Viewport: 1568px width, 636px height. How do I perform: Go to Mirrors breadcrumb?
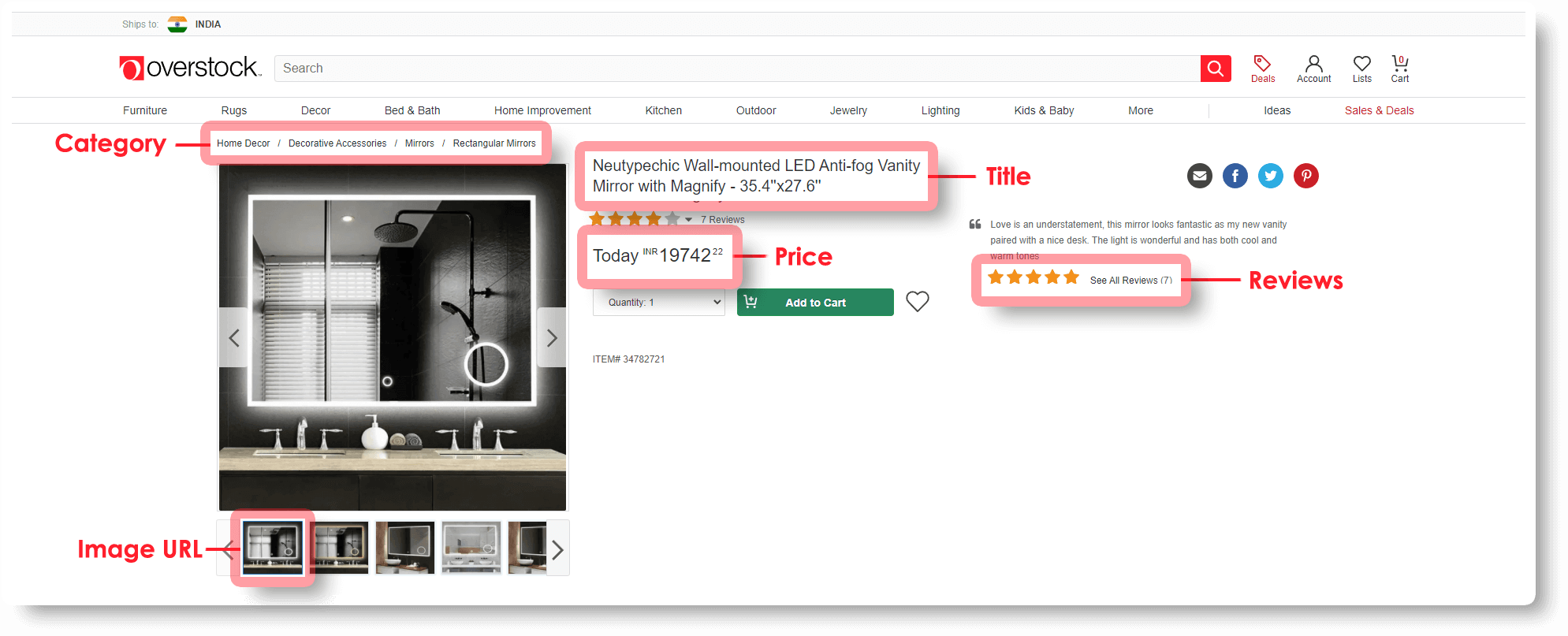[419, 143]
